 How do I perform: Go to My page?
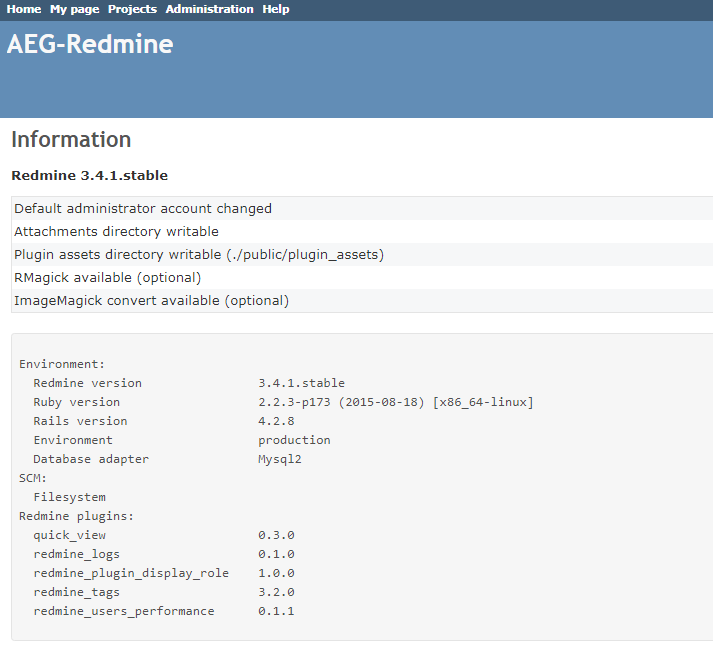point(75,9)
